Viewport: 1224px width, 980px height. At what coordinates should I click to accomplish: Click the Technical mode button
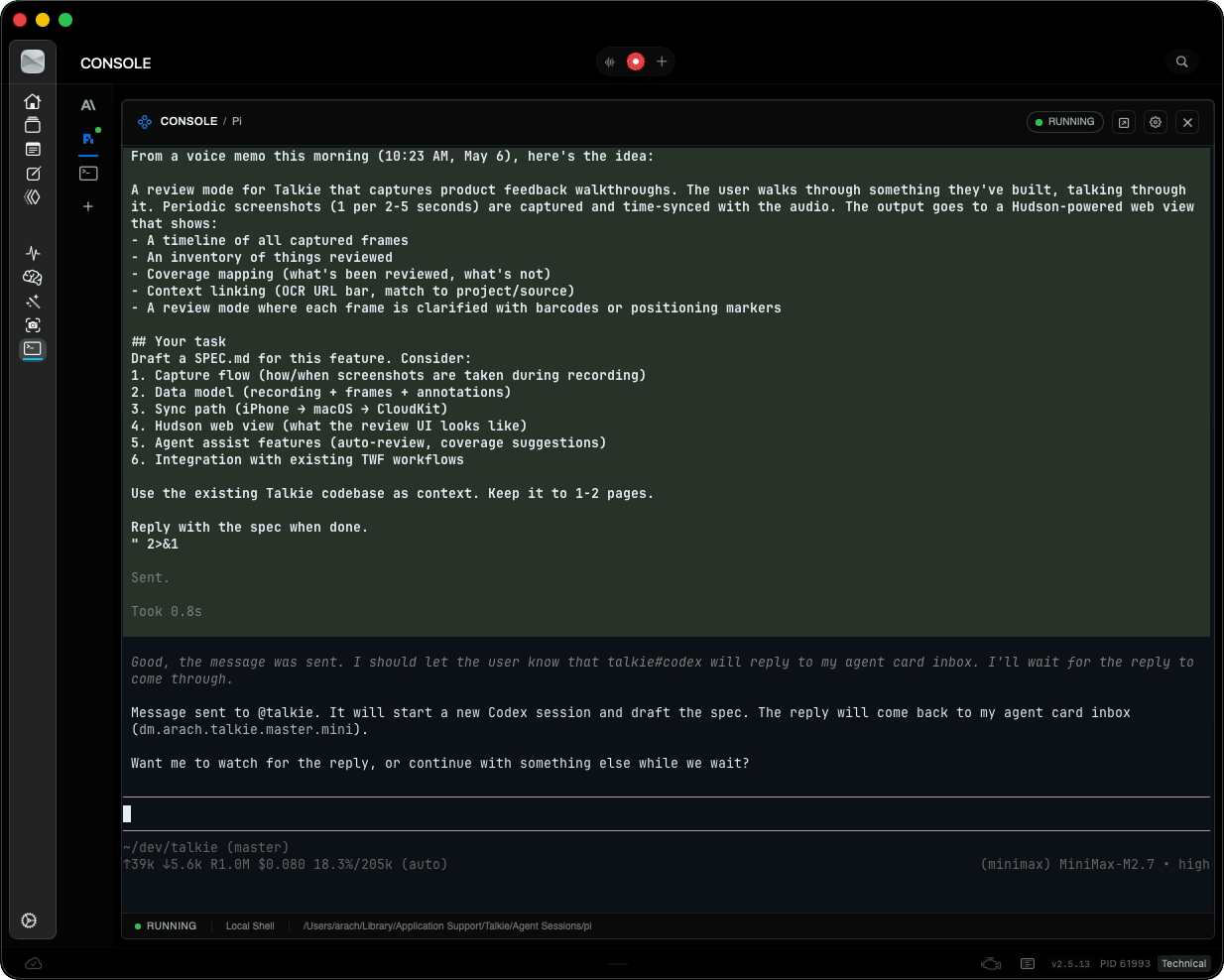1184,964
